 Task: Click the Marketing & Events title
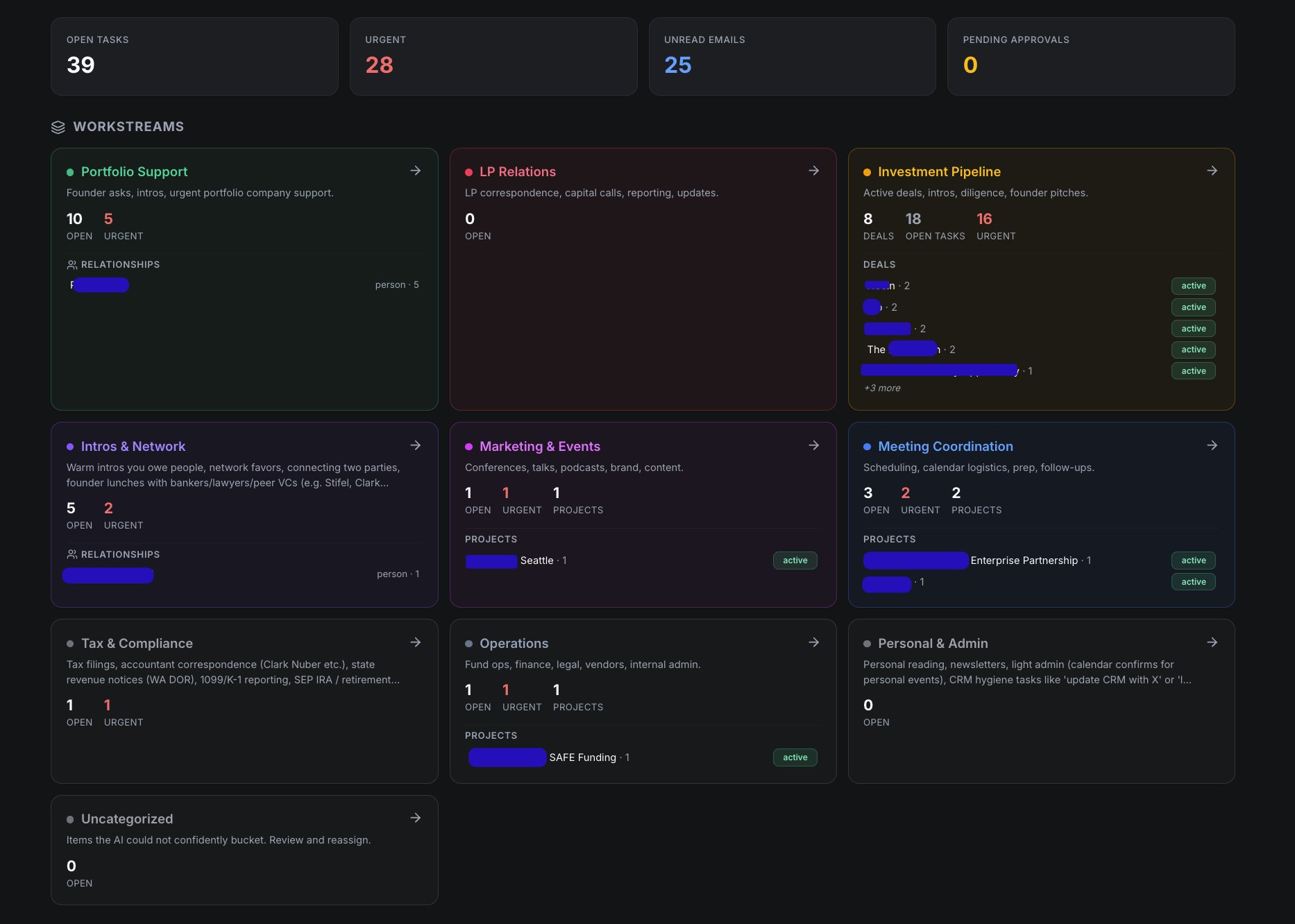click(x=540, y=446)
